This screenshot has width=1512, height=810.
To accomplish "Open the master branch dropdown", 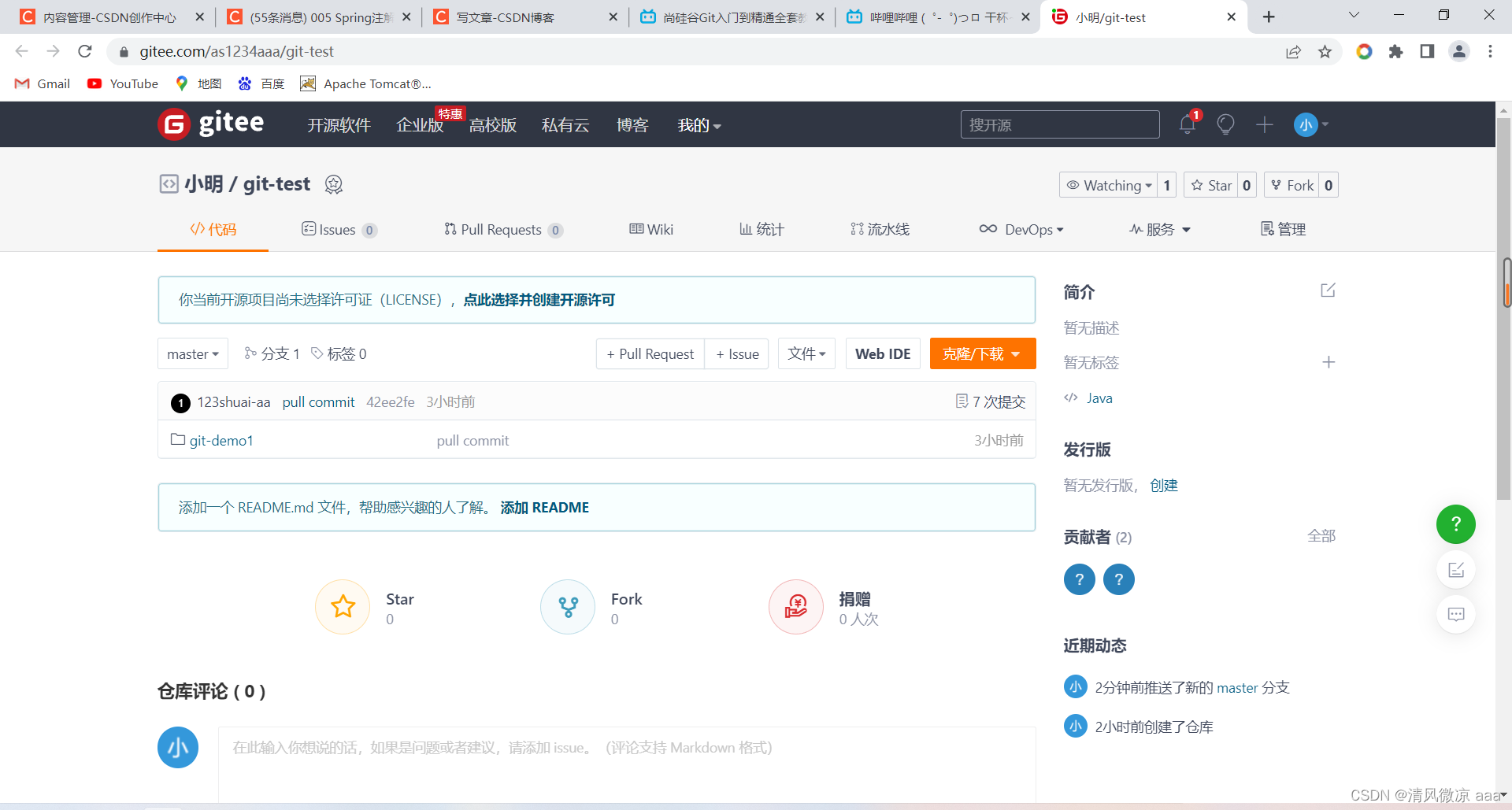I will (x=192, y=353).
